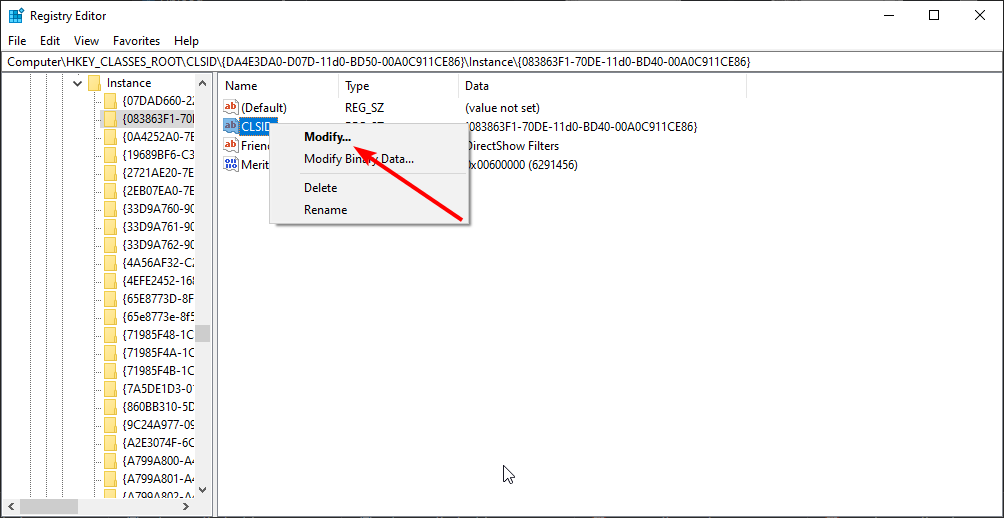Select the {9C24A977 registry key
This screenshot has width=1004, height=518.
[x=158, y=424]
